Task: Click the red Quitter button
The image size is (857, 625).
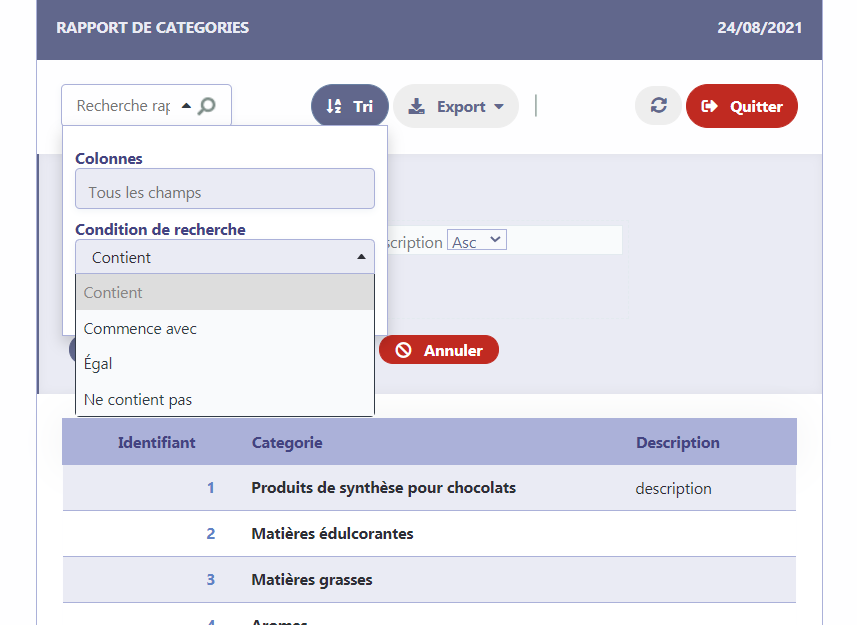Action: 742,106
